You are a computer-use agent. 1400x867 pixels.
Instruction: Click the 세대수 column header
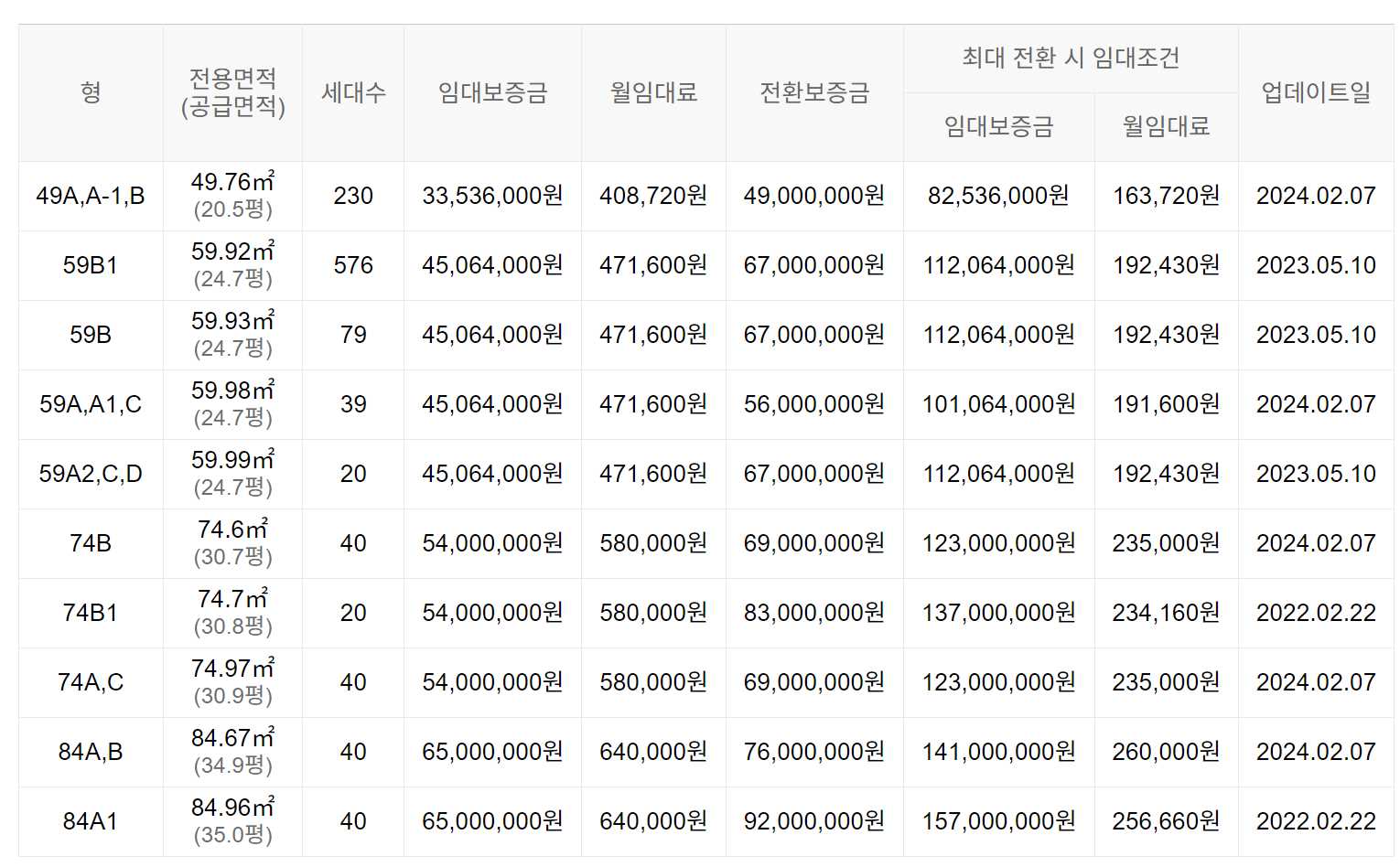click(x=353, y=92)
